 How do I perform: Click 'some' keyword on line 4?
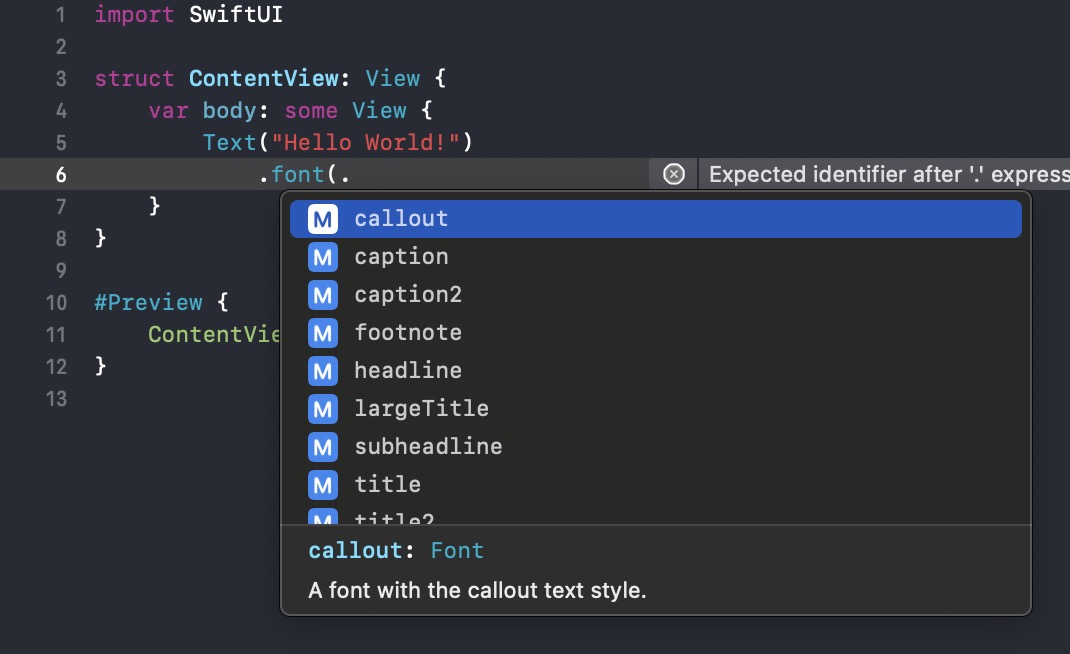(x=311, y=111)
